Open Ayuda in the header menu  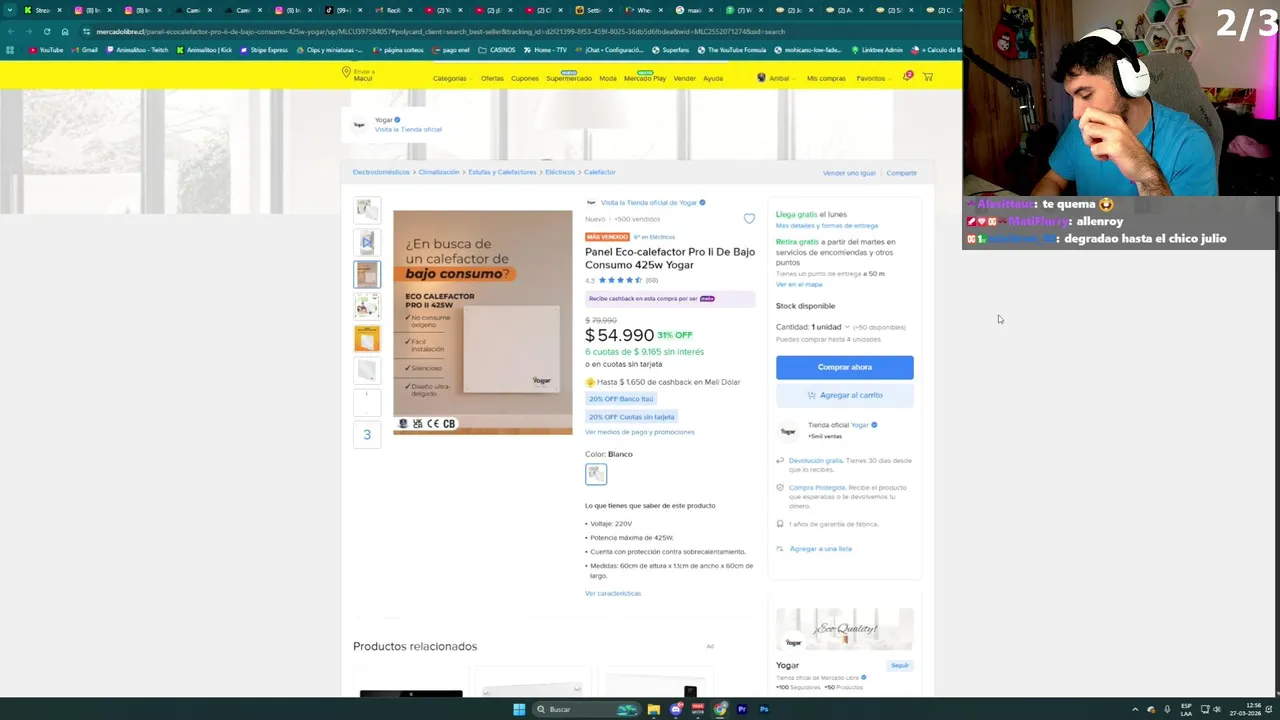(x=713, y=78)
